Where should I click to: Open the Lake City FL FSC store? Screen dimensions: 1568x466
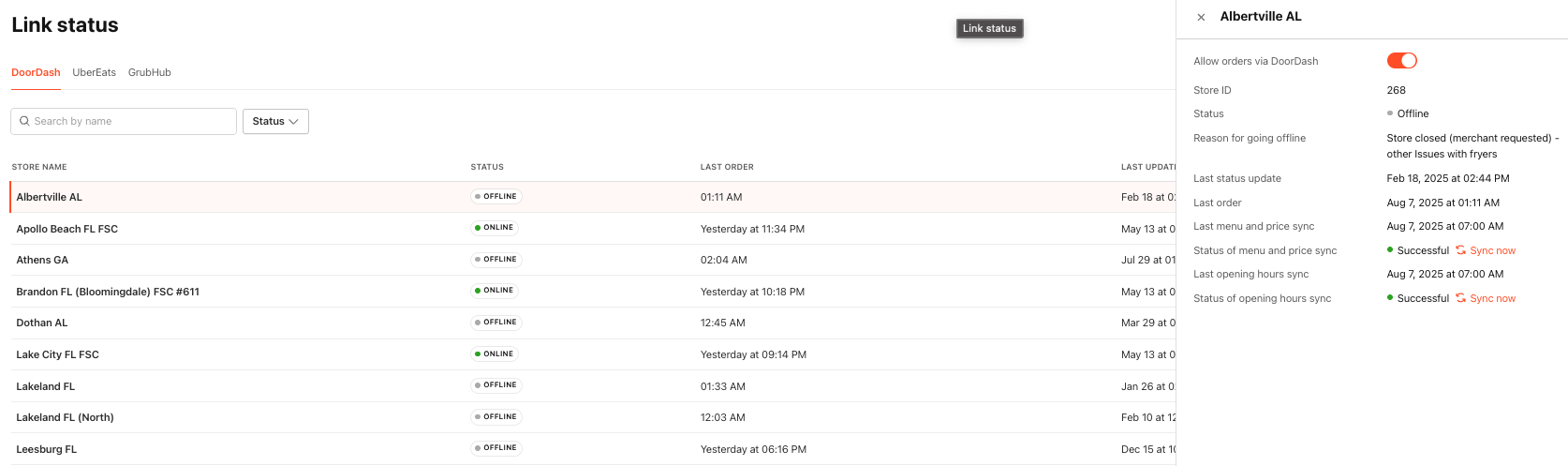click(593, 354)
